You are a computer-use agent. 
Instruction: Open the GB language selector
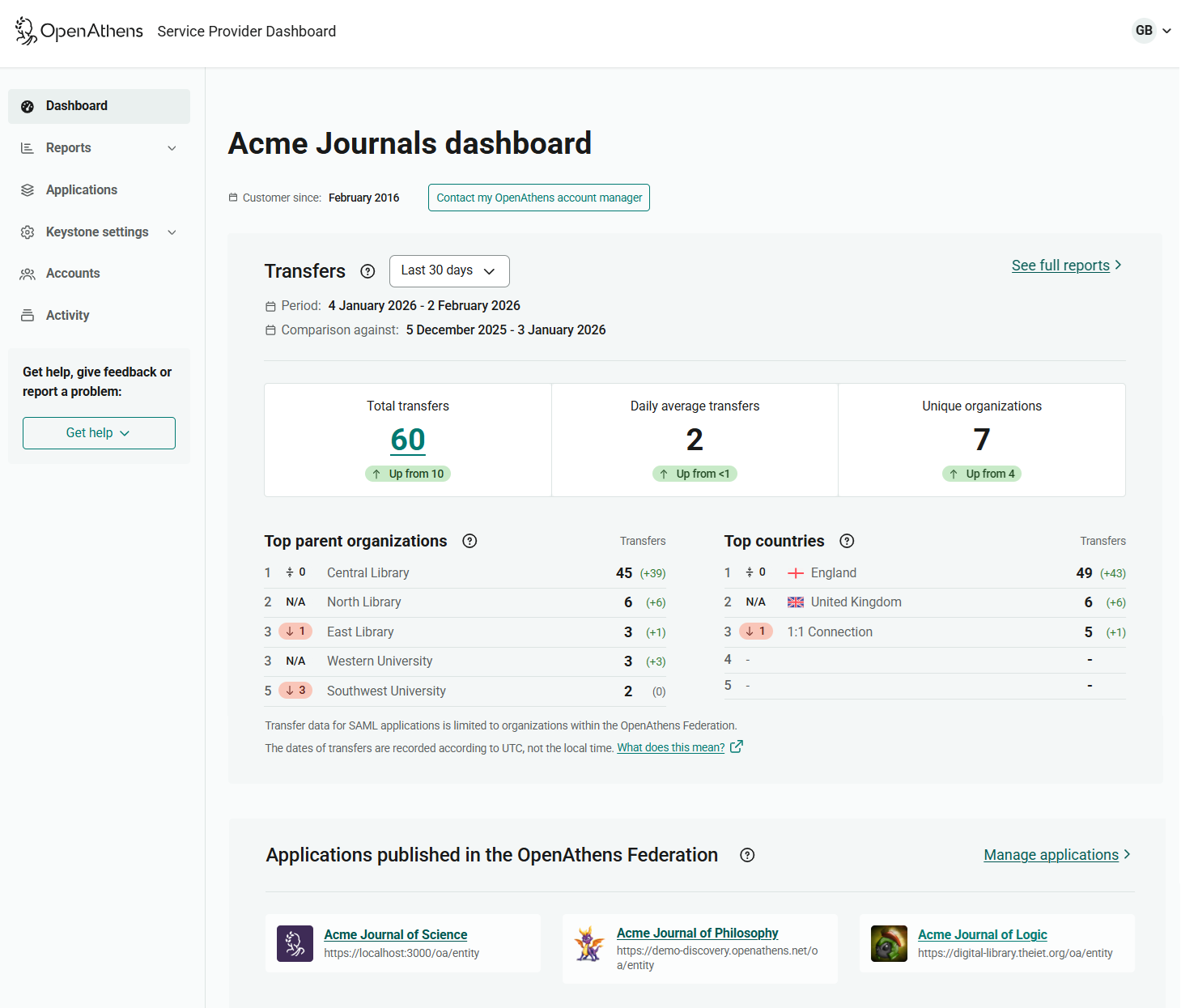pos(1150,31)
